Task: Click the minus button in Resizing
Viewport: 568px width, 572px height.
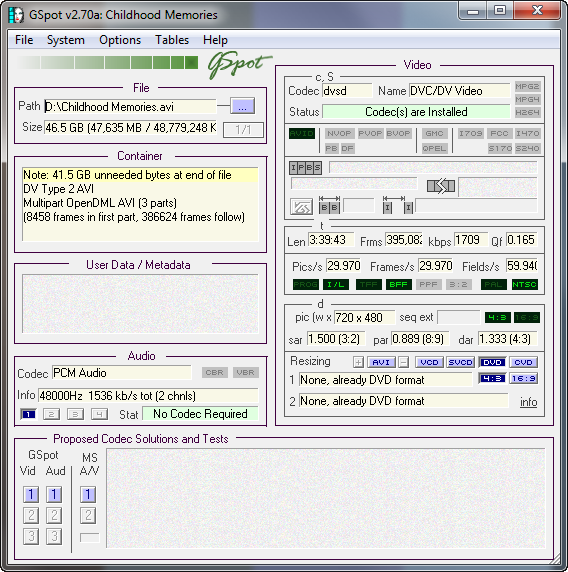Action: pos(403,362)
